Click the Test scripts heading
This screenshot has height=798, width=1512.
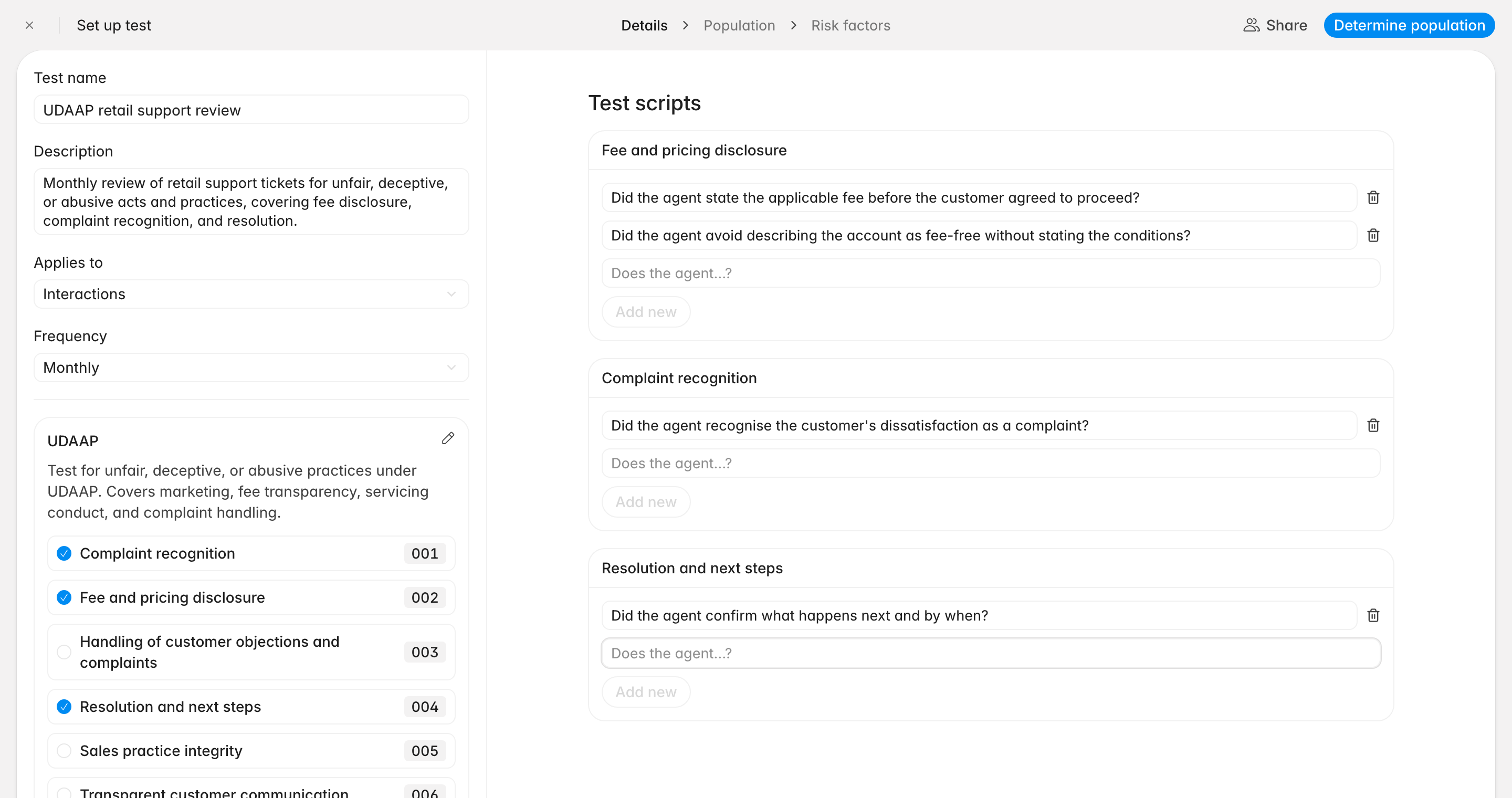pos(645,103)
